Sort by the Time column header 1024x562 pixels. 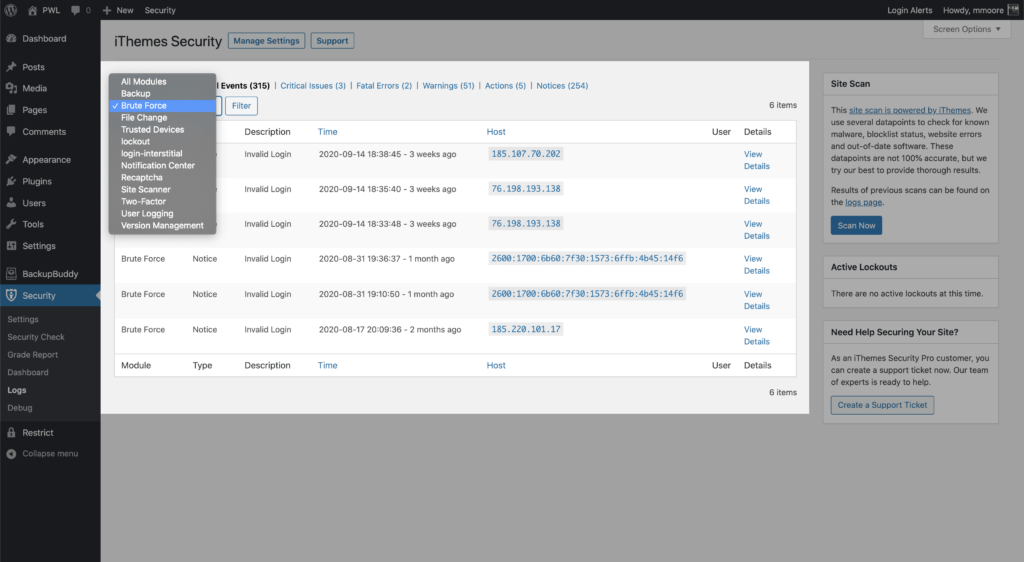click(327, 131)
